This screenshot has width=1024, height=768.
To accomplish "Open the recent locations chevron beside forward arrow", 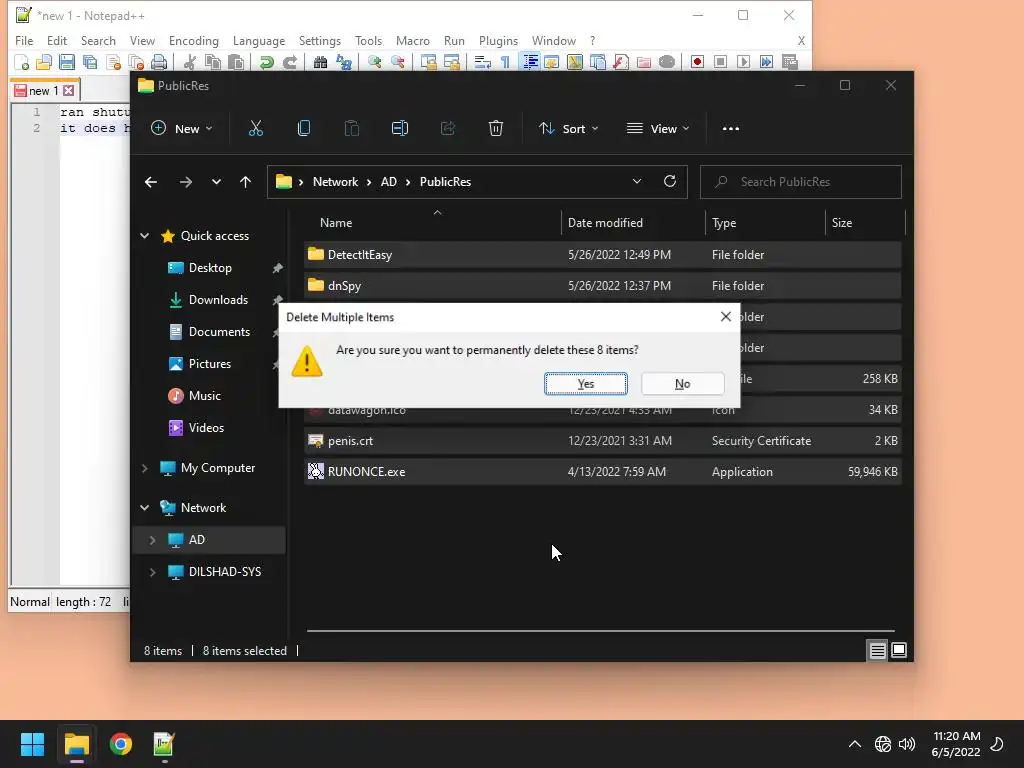I will [216, 182].
